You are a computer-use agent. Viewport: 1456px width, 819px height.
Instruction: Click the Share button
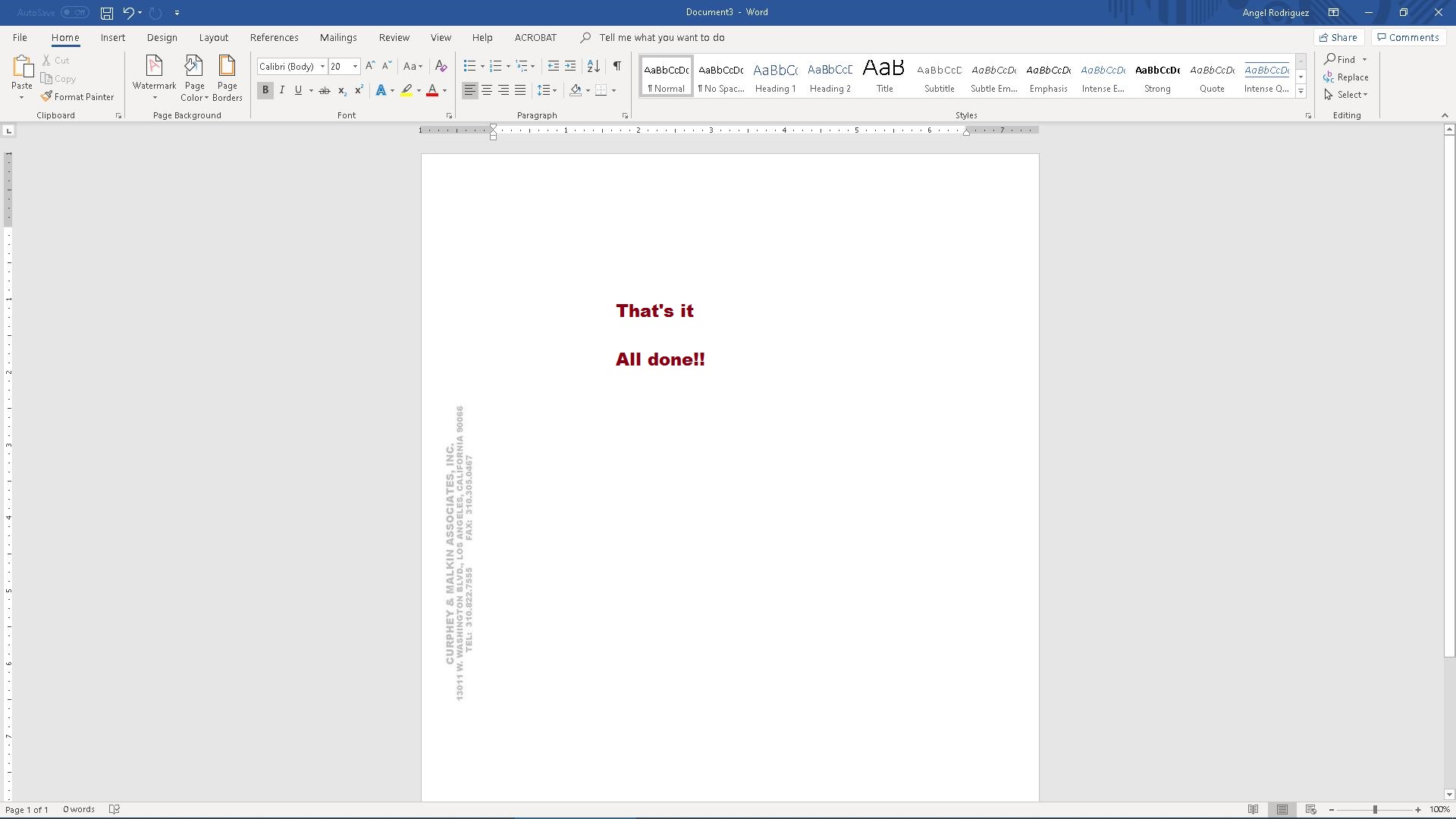pyautogui.click(x=1338, y=37)
